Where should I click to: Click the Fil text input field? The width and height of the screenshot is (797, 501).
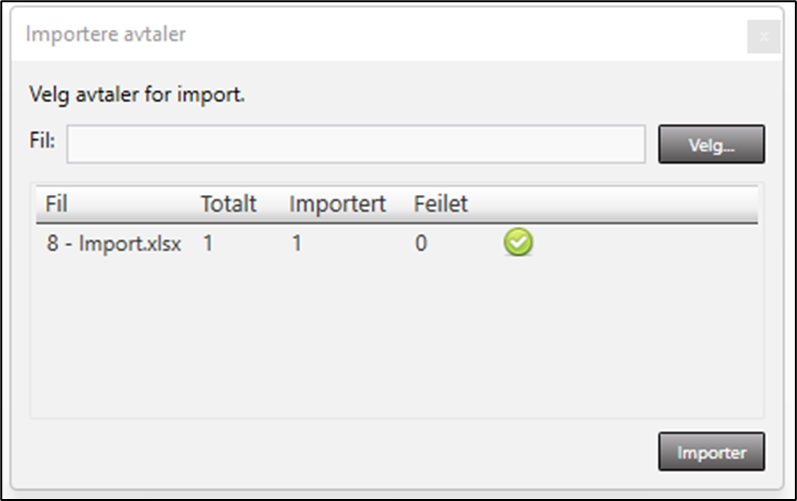point(356,144)
